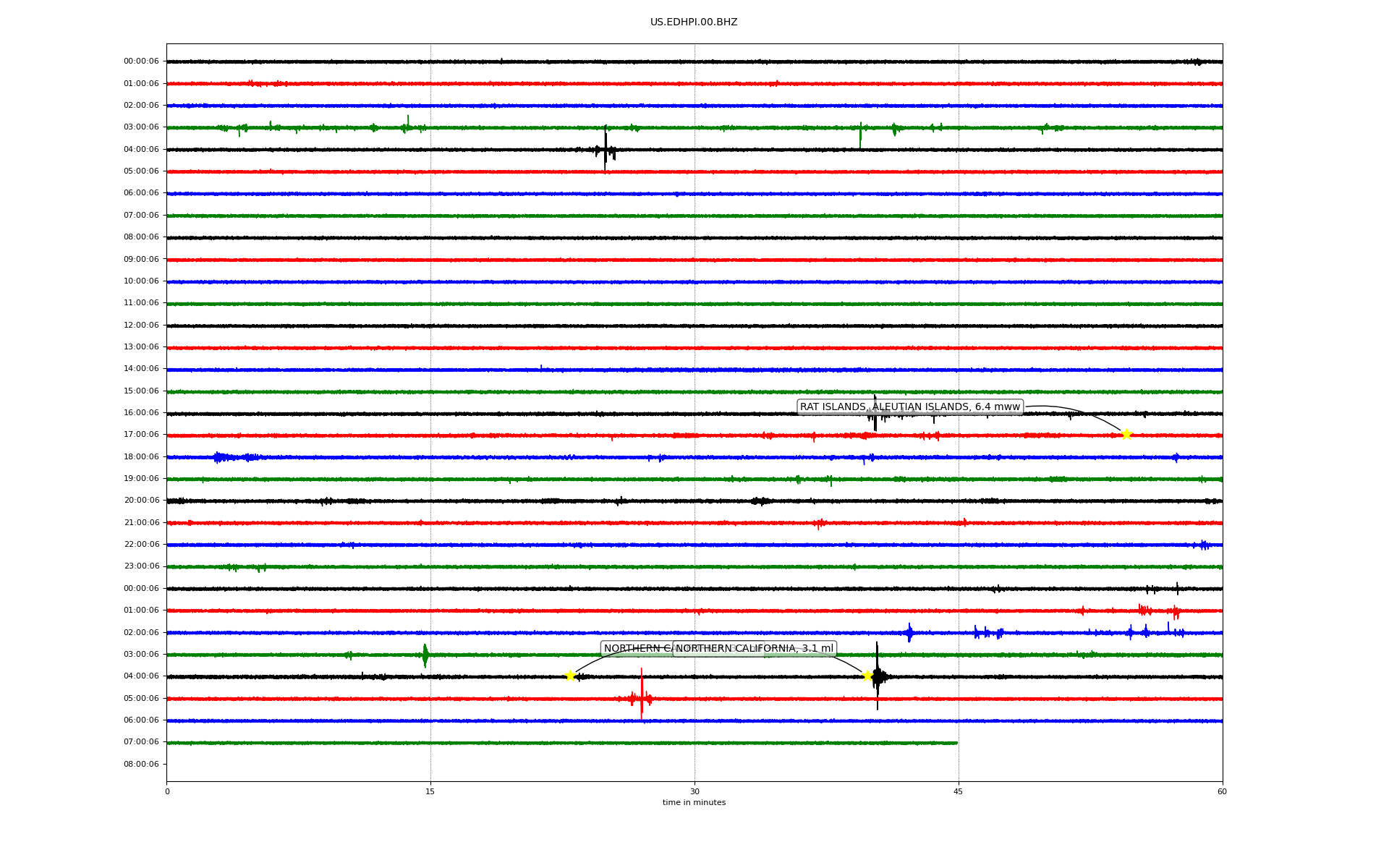The height and width of the screenshot is (868, 1389).
Task: Click the 09:00:06 time label
Action: tap(141, 260)
